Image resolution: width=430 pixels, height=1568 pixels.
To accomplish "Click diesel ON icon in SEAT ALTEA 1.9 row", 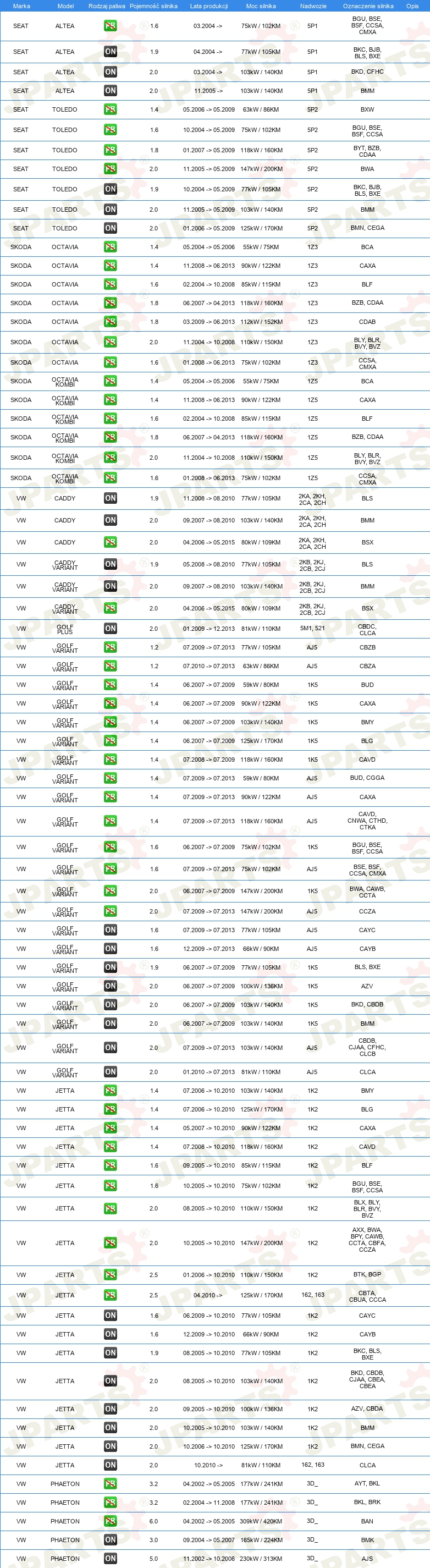I will point(110,52).
